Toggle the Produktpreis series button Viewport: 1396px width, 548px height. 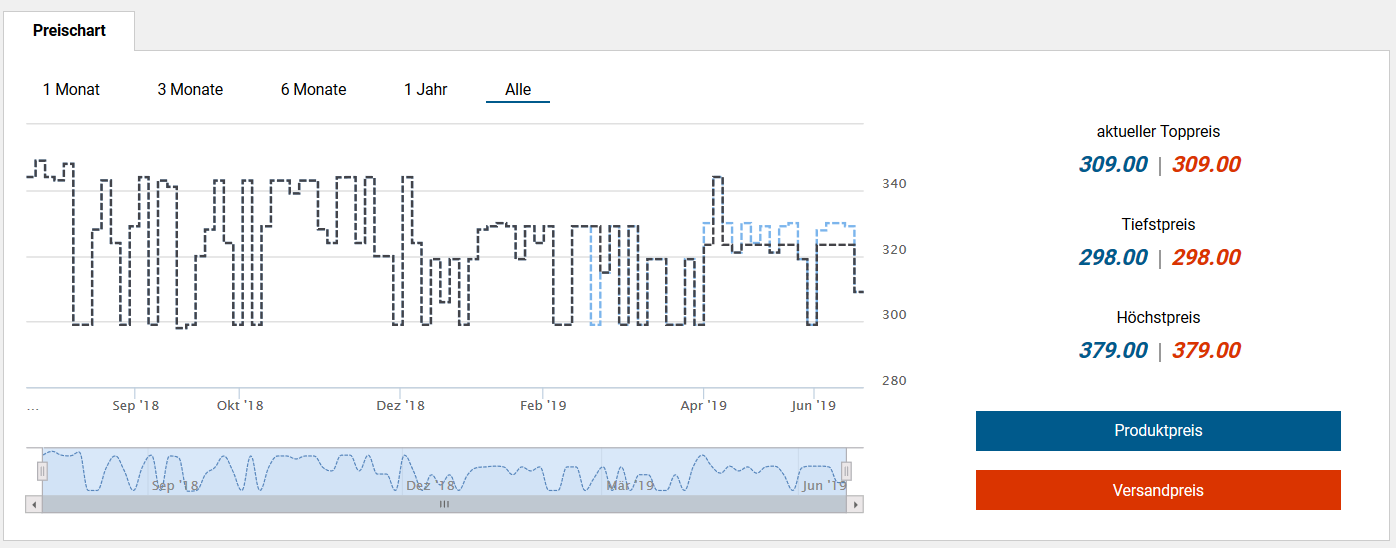point(1158,431)
